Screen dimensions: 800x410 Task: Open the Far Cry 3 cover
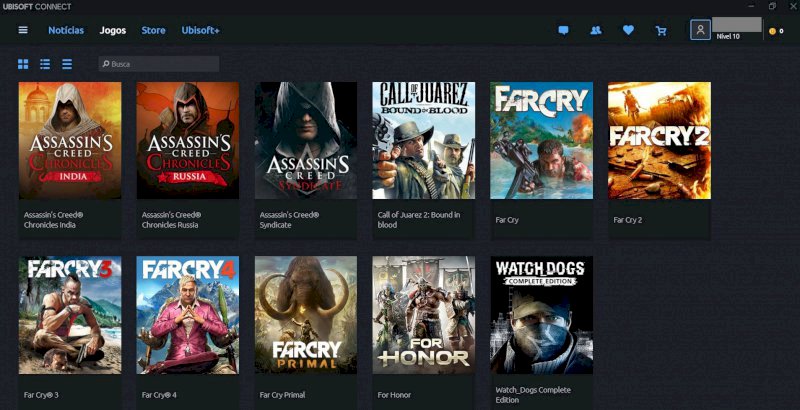70,315
